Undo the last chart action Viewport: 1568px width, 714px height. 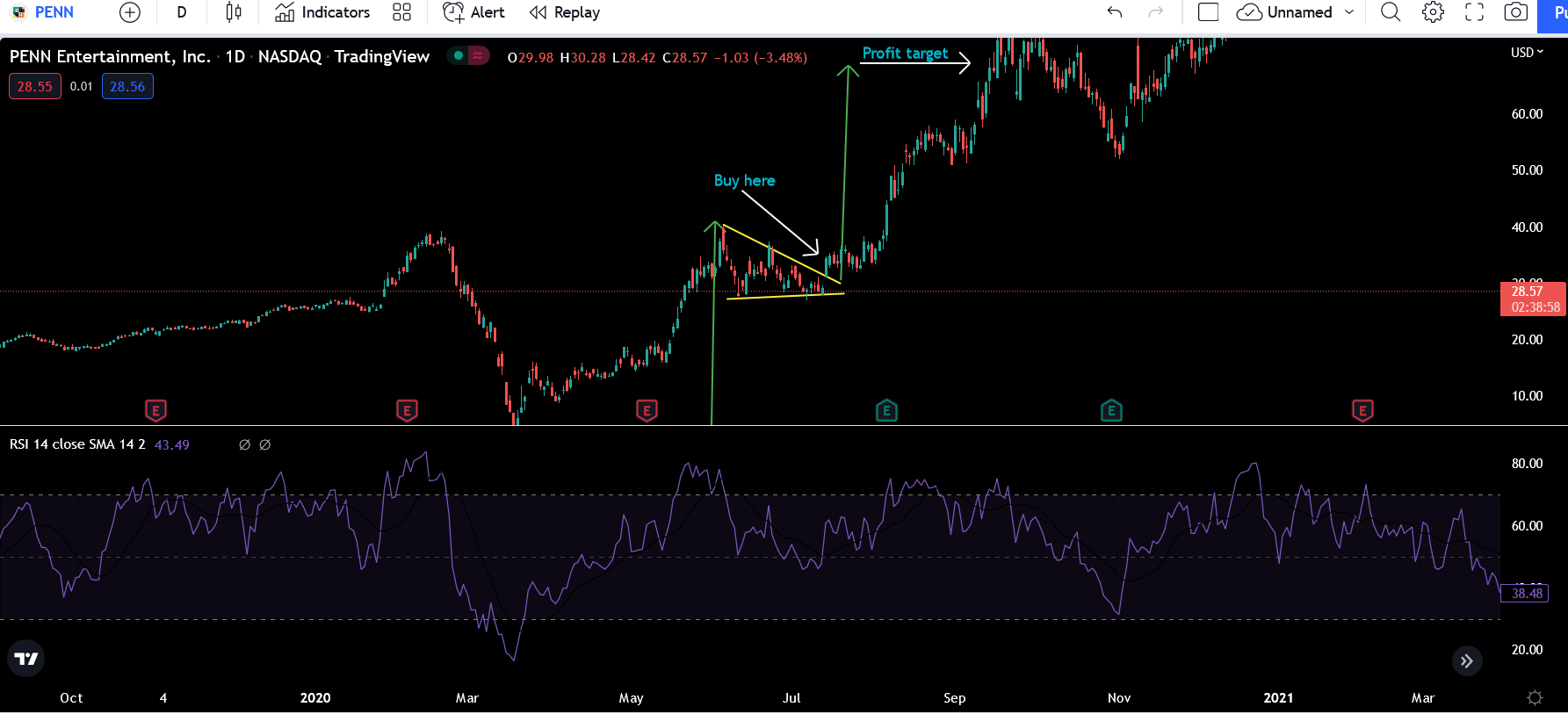tap(1115, 12)
